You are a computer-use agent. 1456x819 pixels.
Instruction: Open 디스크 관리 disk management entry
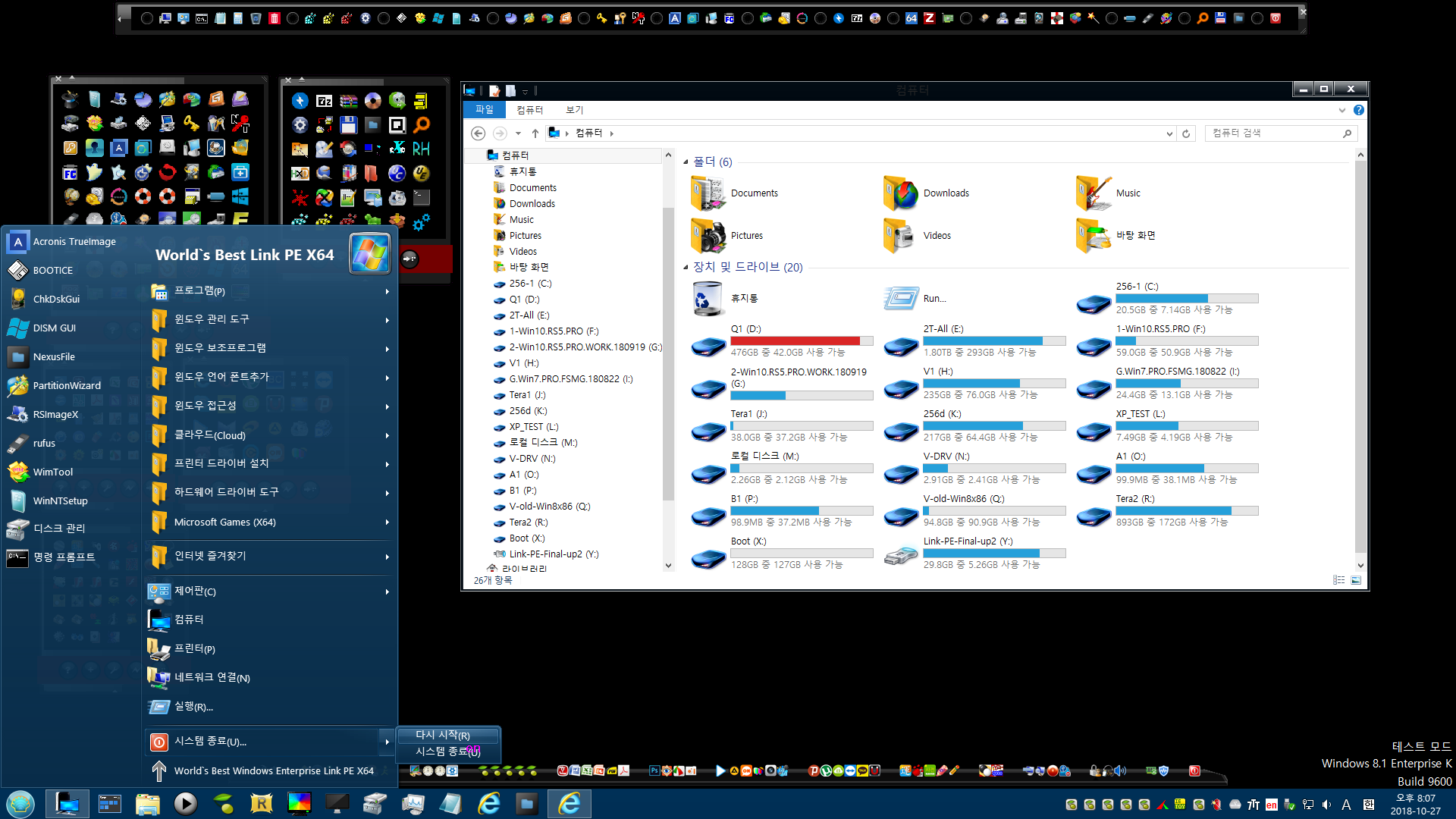pos(47,529)
